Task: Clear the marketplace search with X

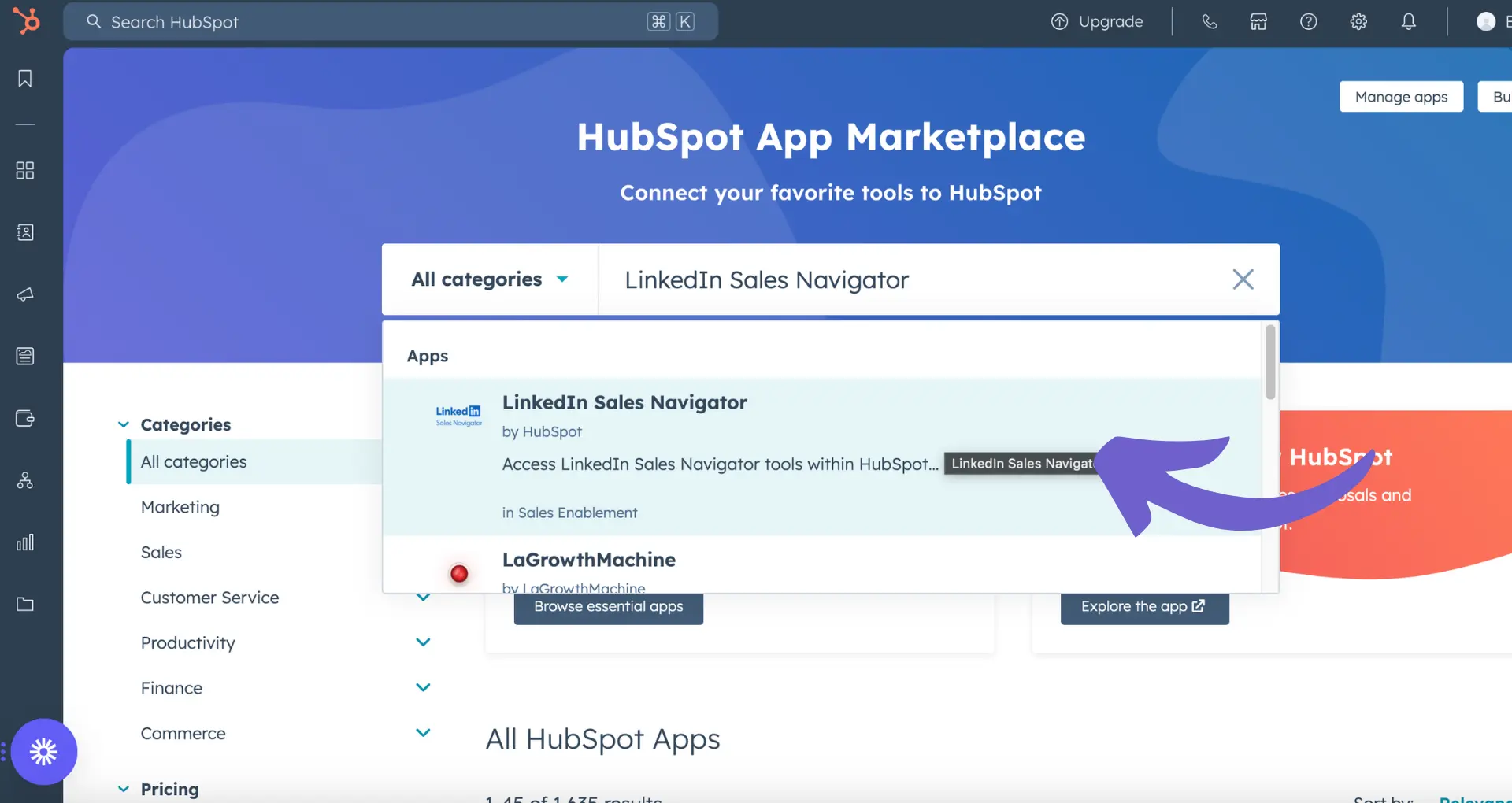Action: (x=1243, y=279)
